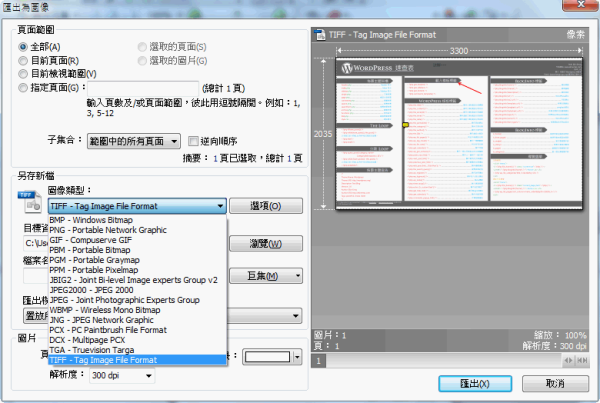Viewport: 600px width, 403px height.
Task: Click the 縮放: 100% zoom text
Action: click(x=560, y=335)
